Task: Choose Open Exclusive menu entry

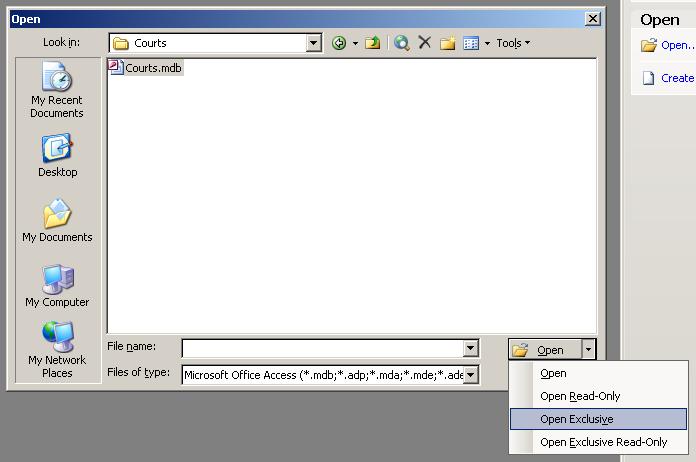Action: (598, 419)
